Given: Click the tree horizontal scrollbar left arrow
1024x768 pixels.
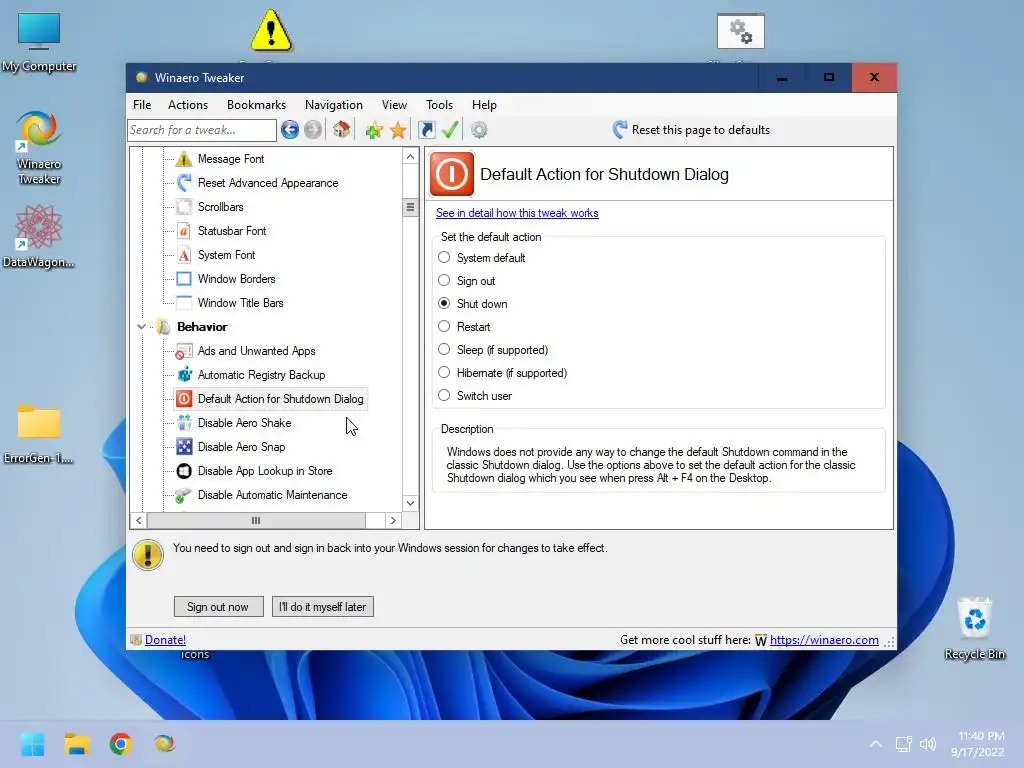Looking at the screenshot, I should point(138,520).
